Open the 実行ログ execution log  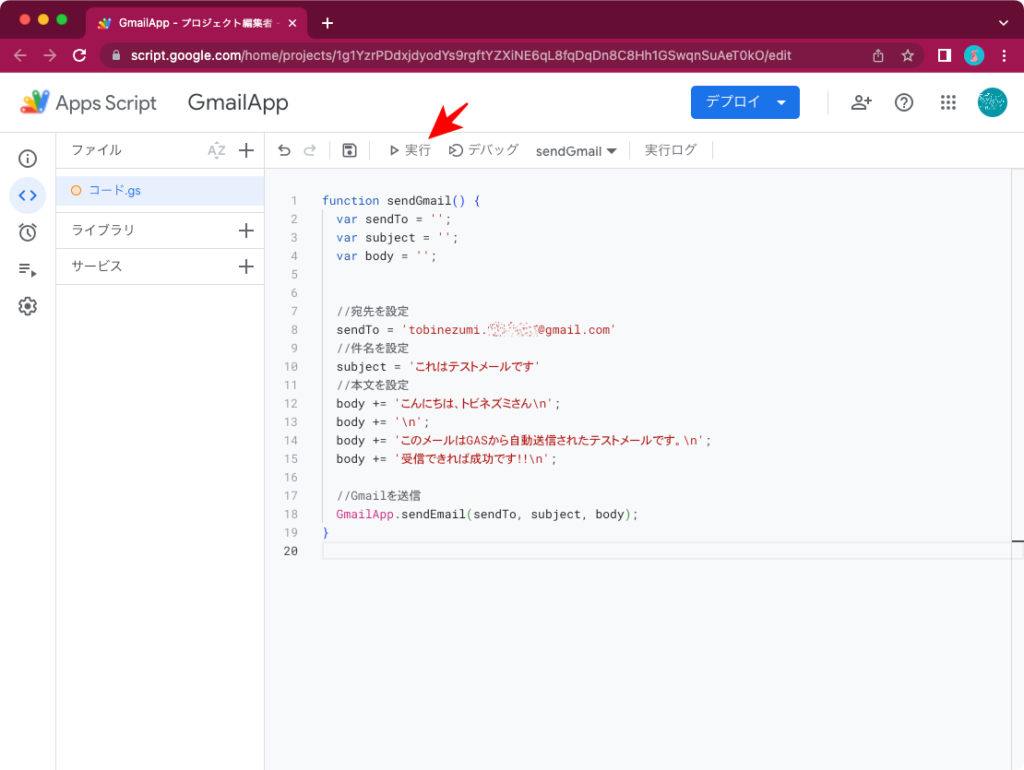[x=671, y=151]
